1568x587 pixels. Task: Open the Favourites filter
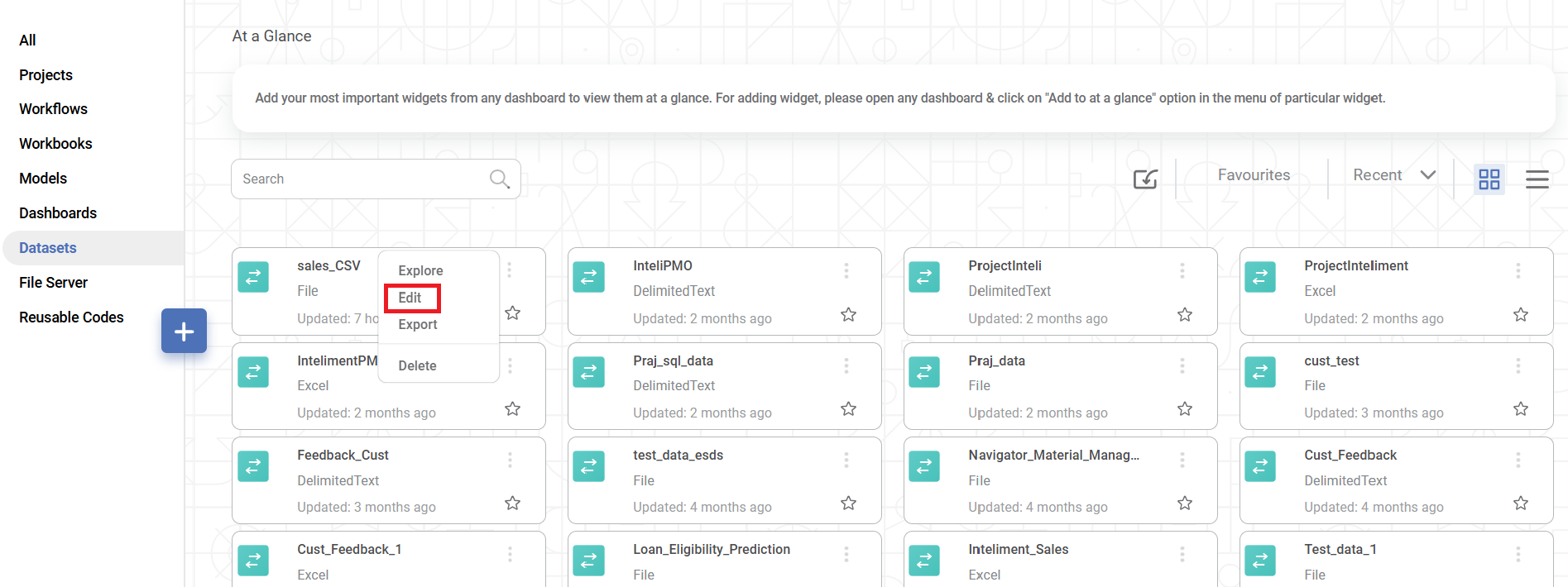pos(1254,175)
